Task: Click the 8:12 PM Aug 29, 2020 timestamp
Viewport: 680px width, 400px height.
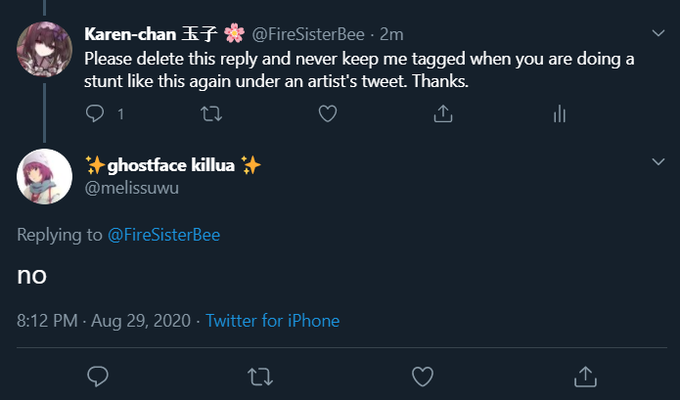Action: 104,321
